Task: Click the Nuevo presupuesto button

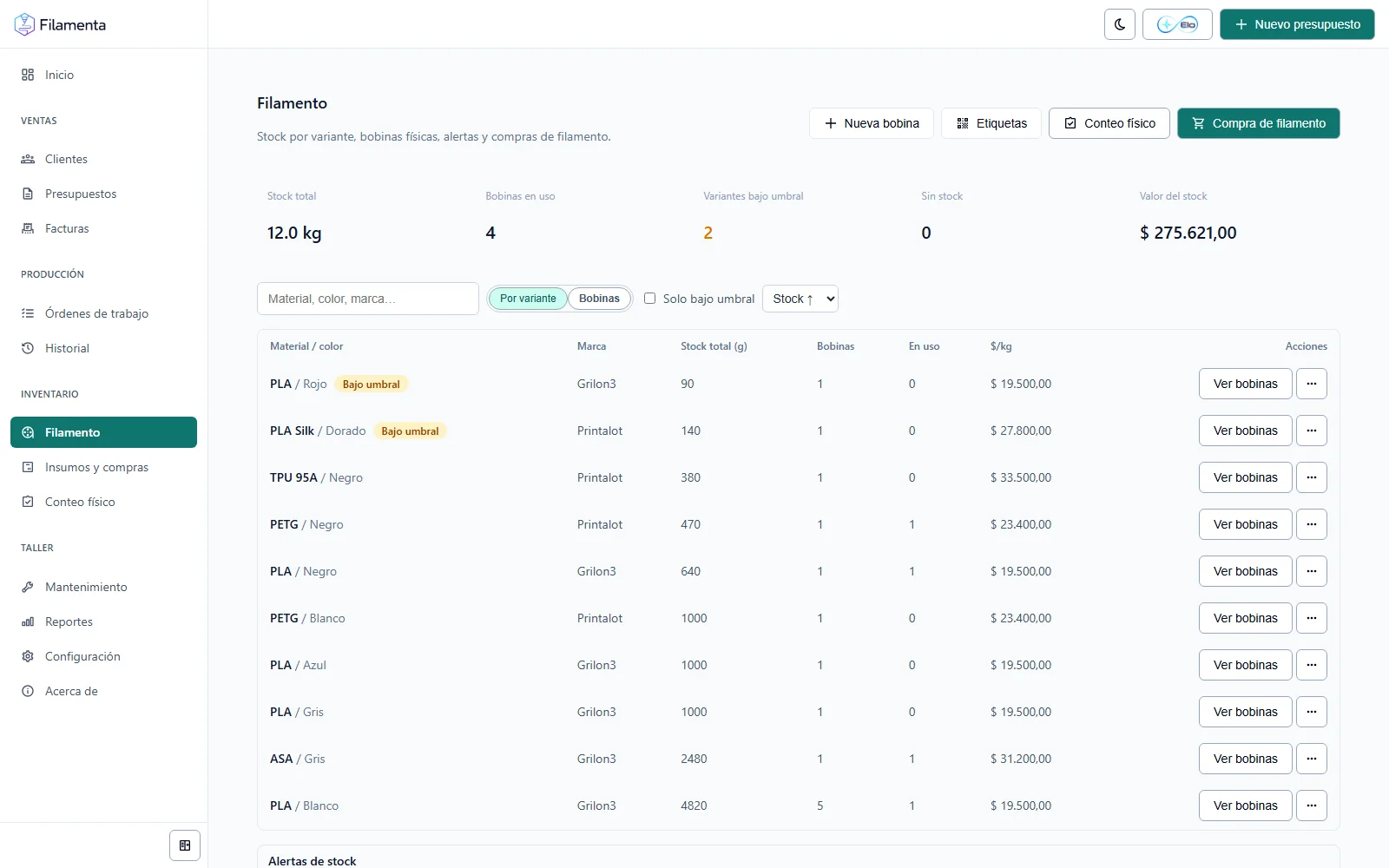Action: [1297, 24]
